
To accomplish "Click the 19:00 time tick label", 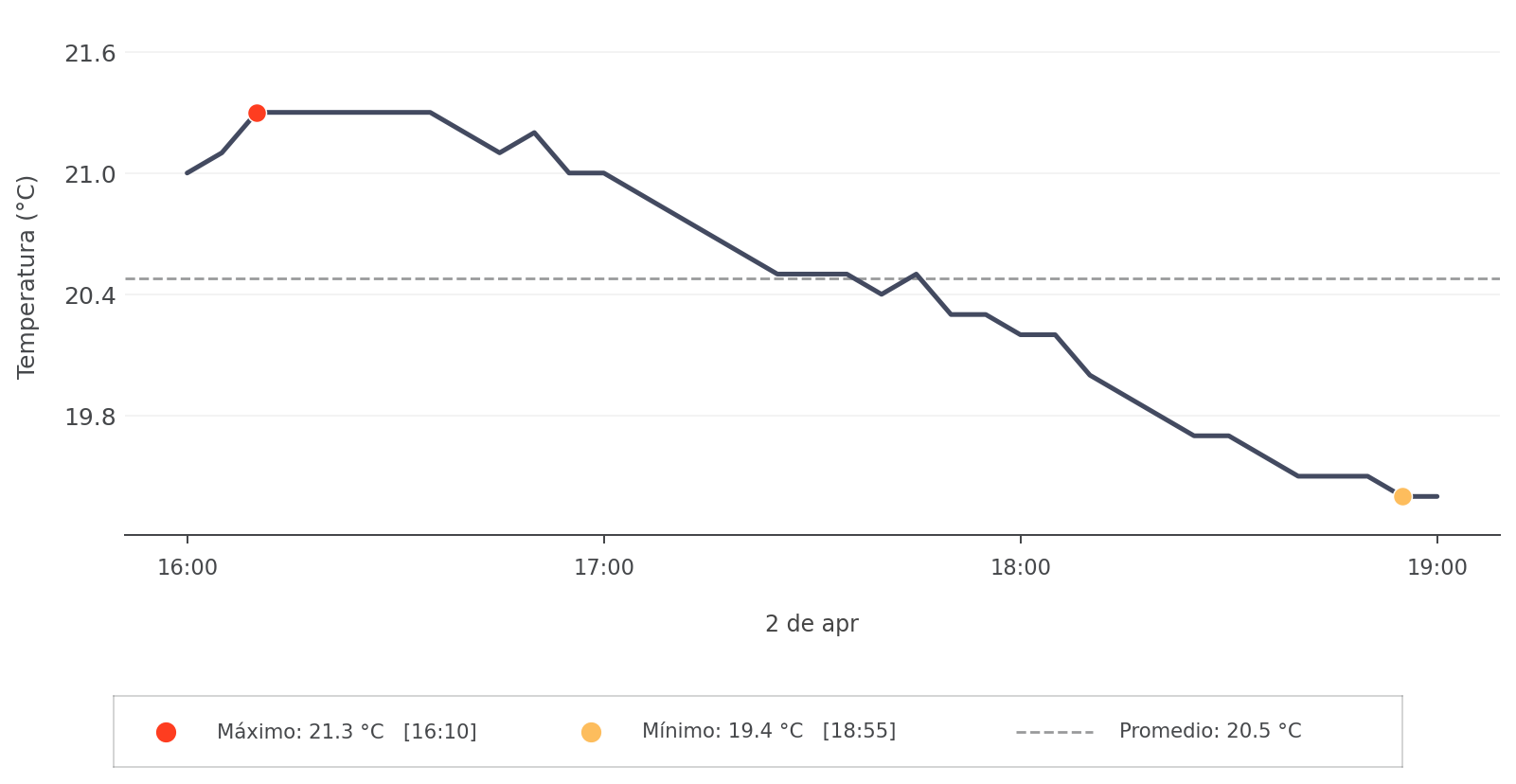I will pos(1436,568).
